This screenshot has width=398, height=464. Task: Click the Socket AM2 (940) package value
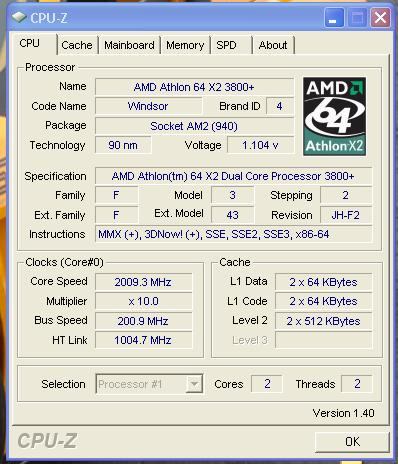[194, 126]
